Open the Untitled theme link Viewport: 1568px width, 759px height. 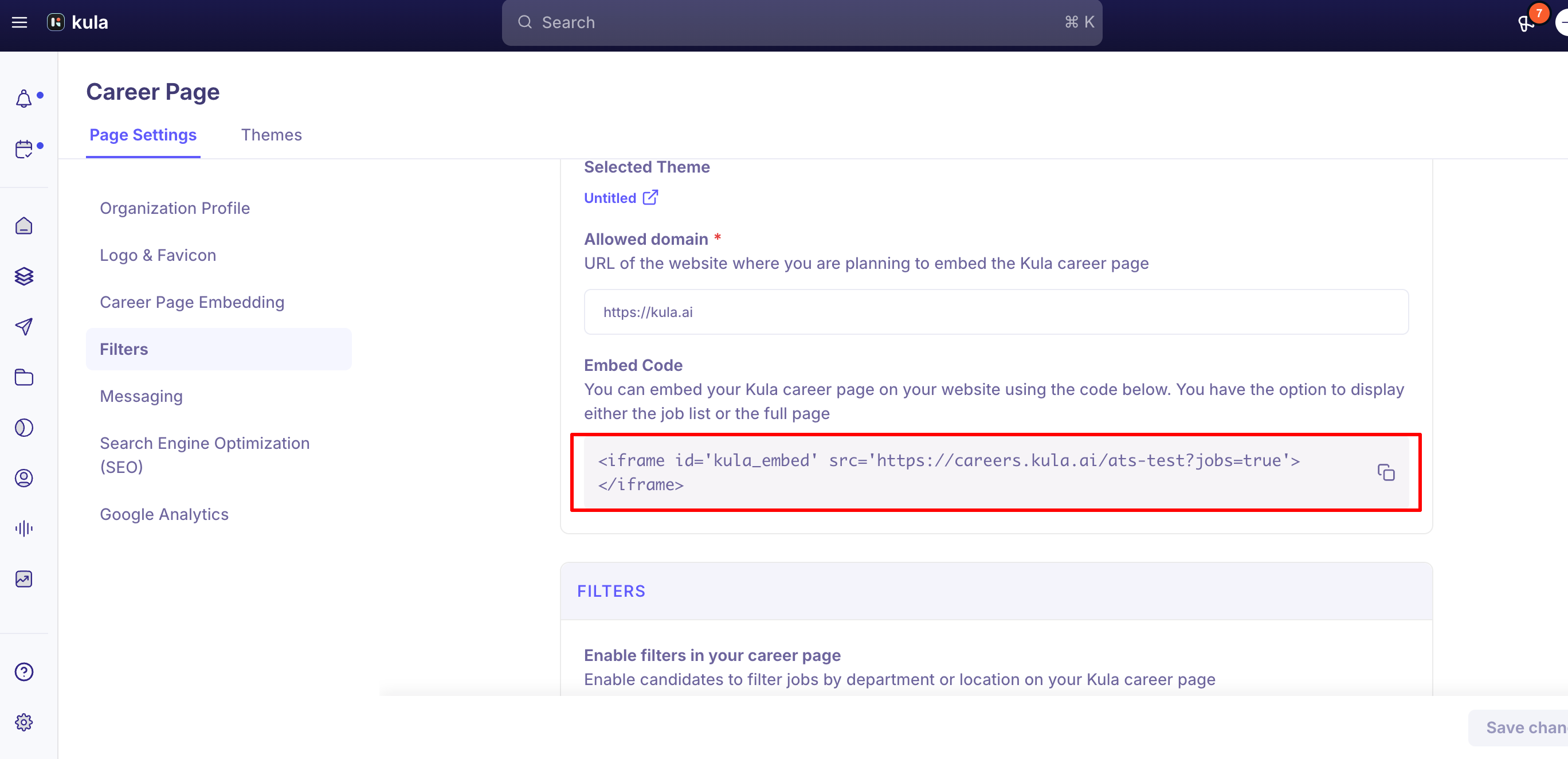610,198
